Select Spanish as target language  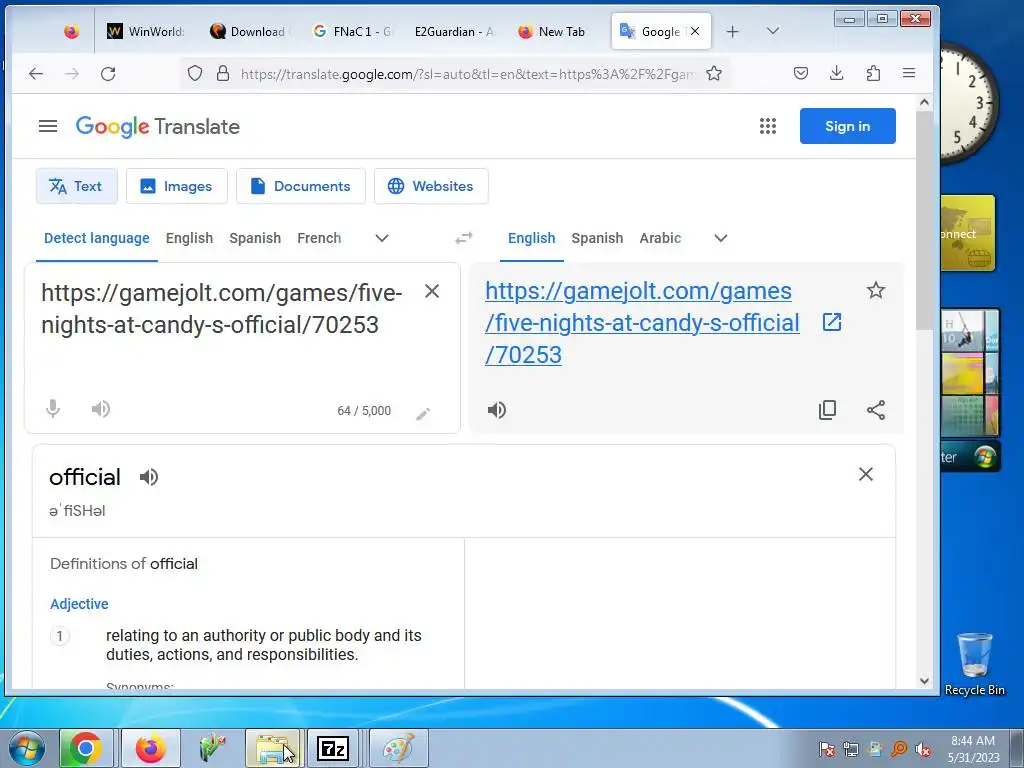click(598, 238)
